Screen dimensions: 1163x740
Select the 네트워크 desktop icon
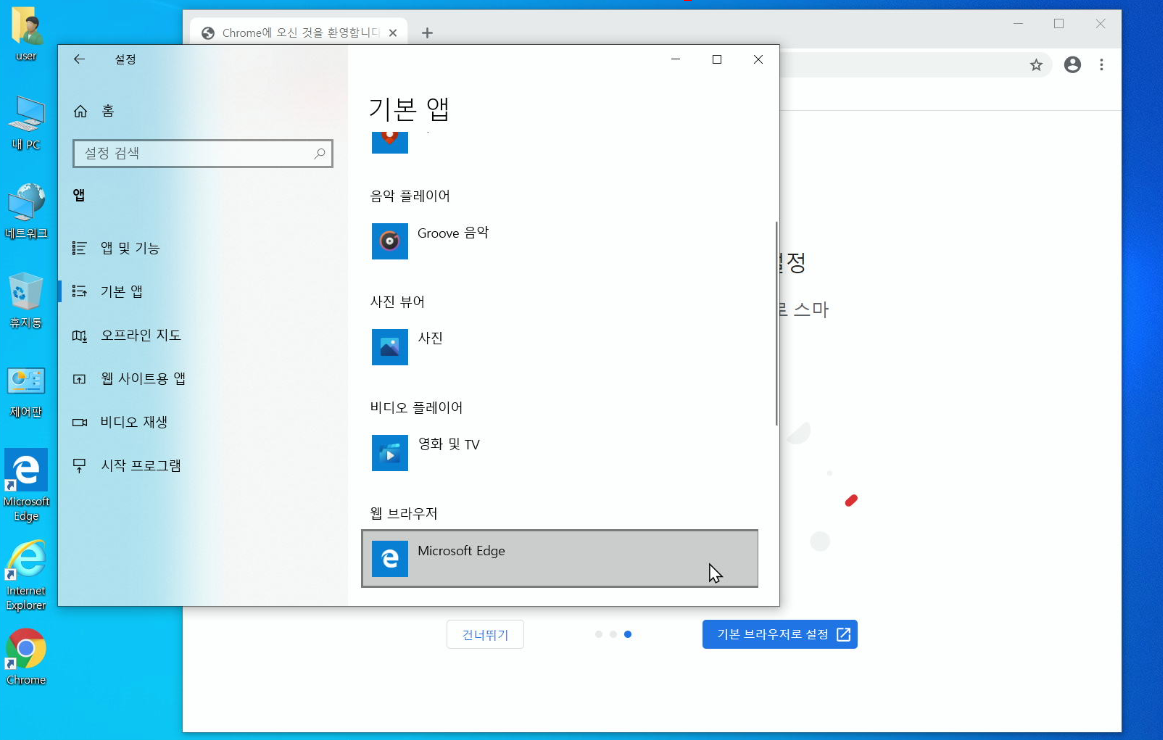pyautogui.click(x=26, y=211)
